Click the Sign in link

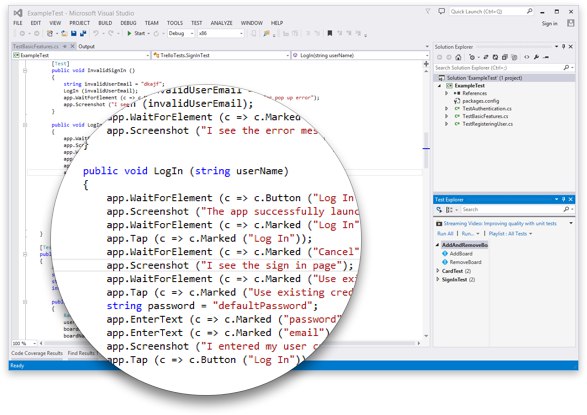549,23
